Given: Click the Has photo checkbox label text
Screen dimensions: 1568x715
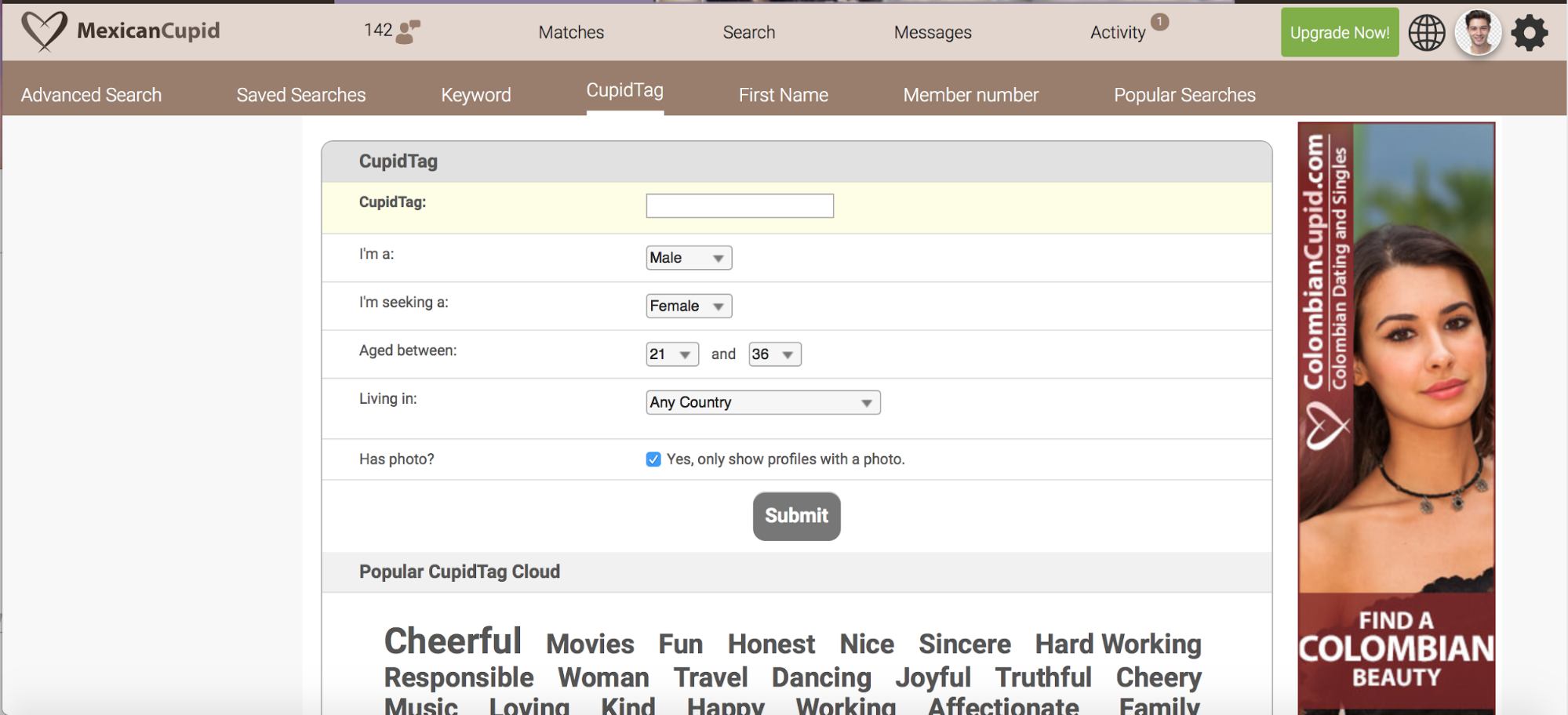Looking at the screenshot, I should pyautogui.click(x=786, y=459).
